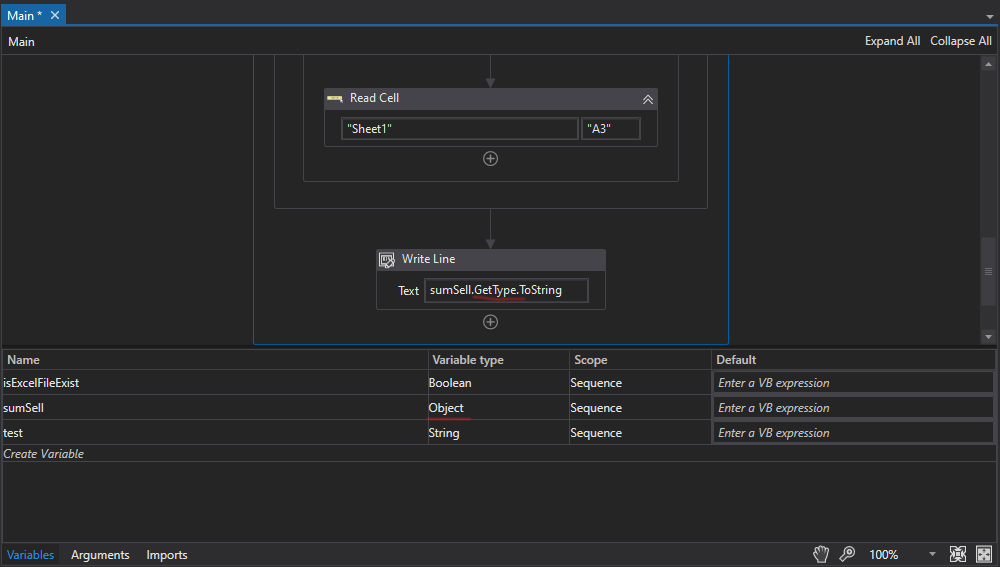The image size is (1000, 567).
Task: Open Boolean type dropdown for isExcelFileExist
Action: 498,383
